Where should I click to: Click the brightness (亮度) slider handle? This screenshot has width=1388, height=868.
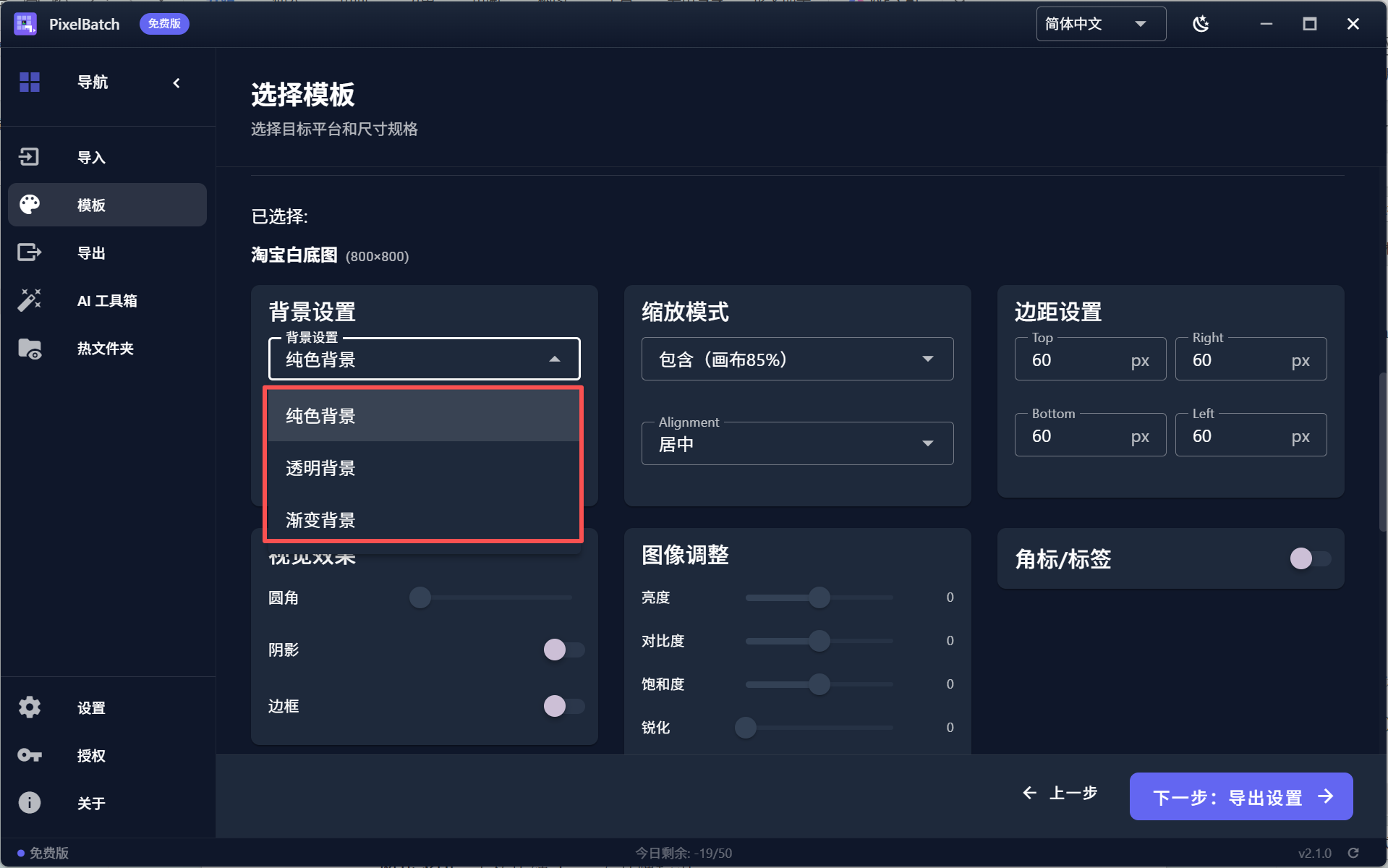[819, 597]
